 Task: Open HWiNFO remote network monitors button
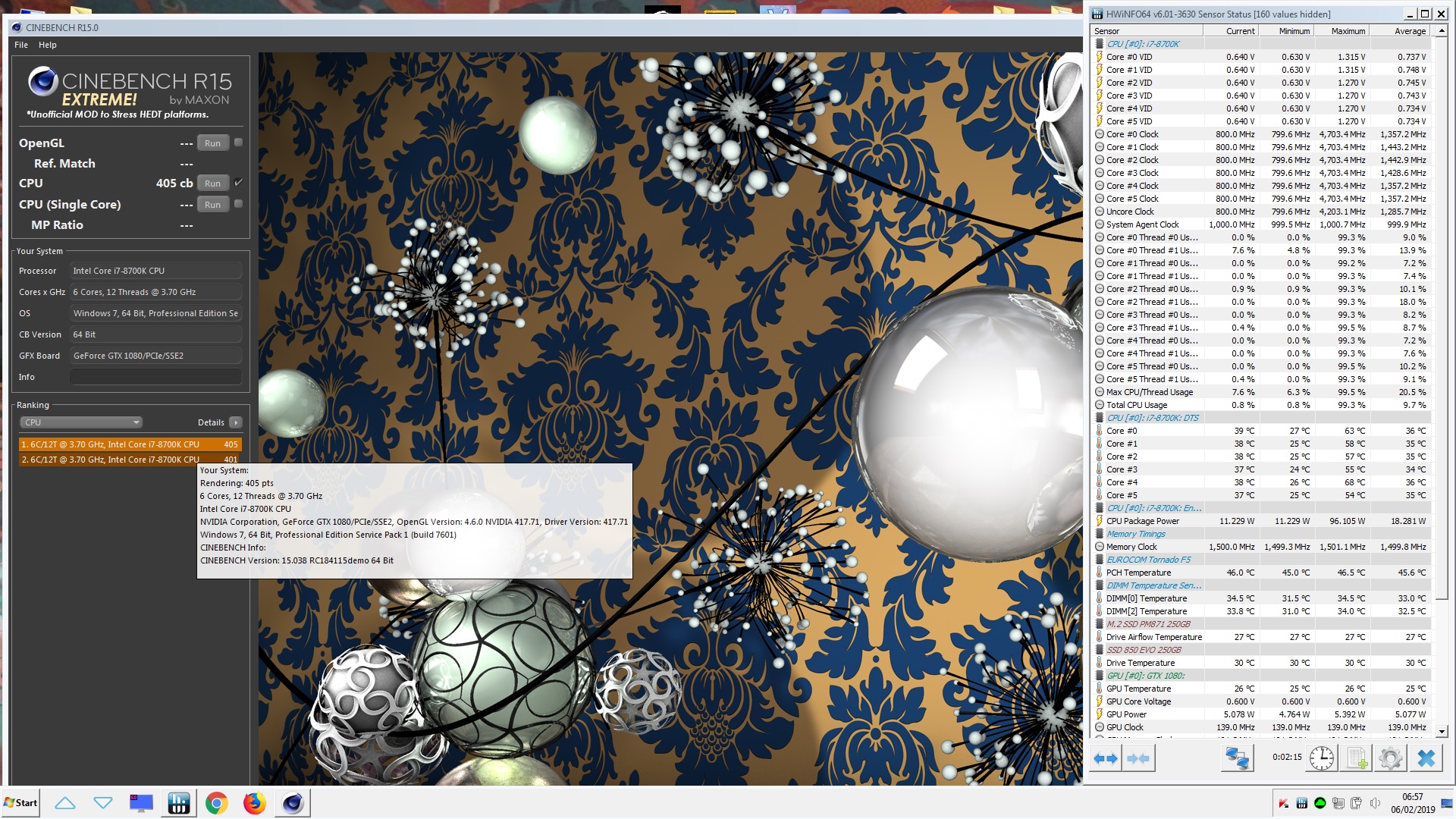(1238, 758)
